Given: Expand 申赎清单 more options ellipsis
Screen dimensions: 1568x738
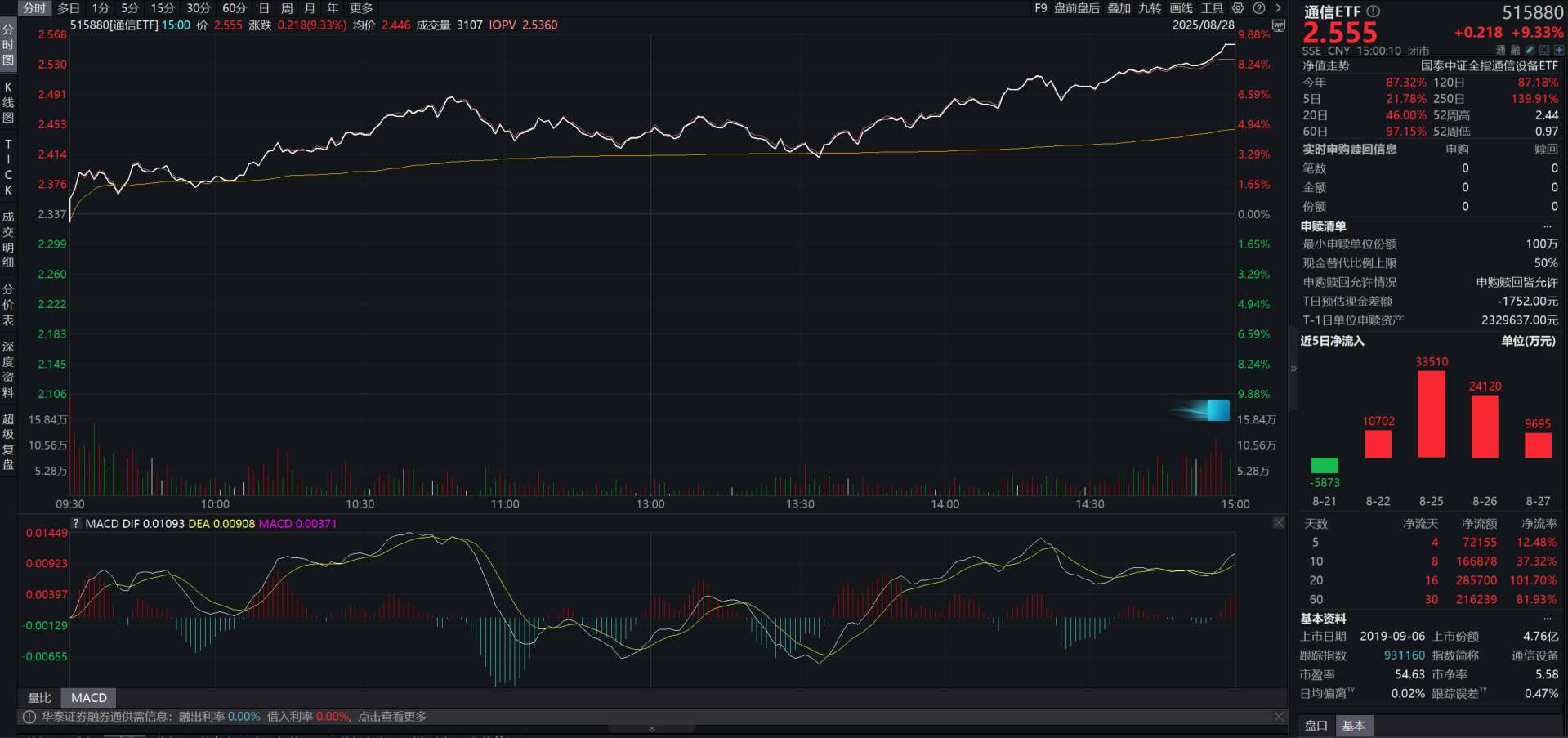Looking at the screenshot, I should (x=1547, y=226).
